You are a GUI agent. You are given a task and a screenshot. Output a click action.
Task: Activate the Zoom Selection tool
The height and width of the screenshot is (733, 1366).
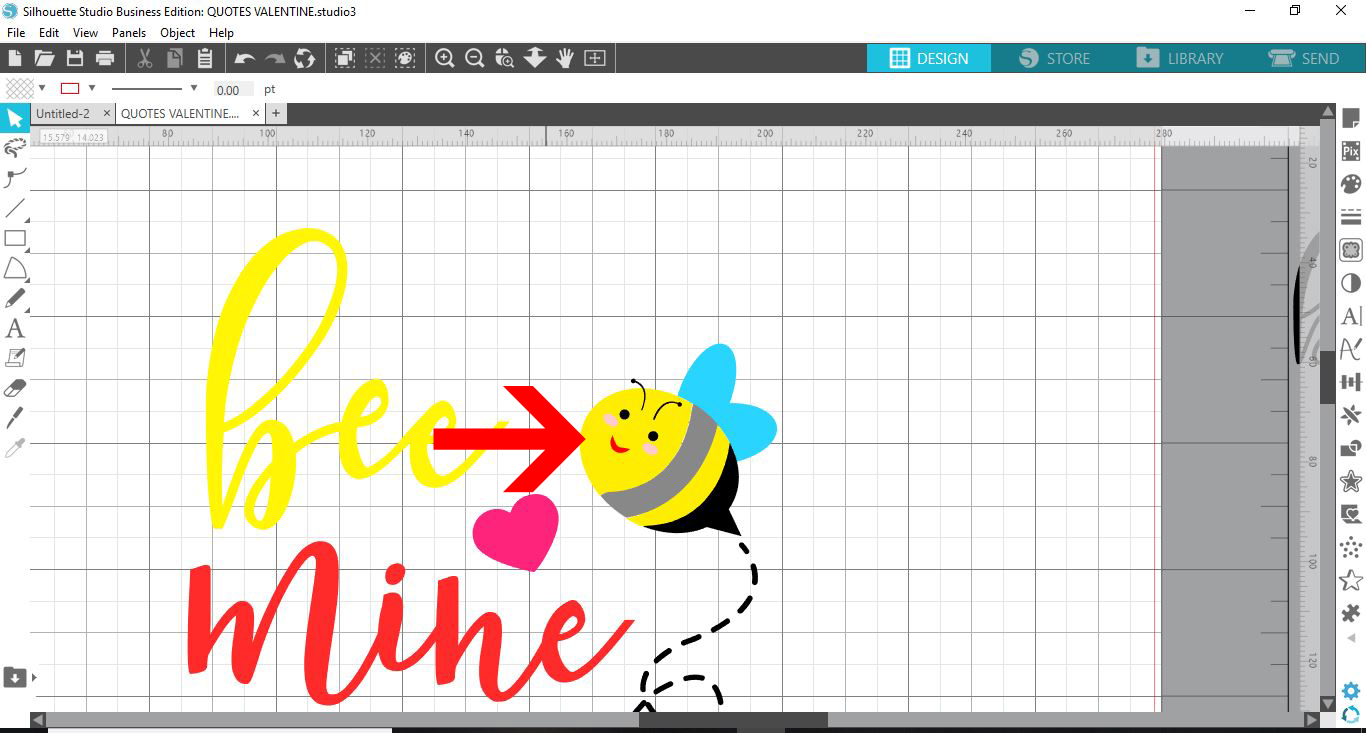coord(505,59)
